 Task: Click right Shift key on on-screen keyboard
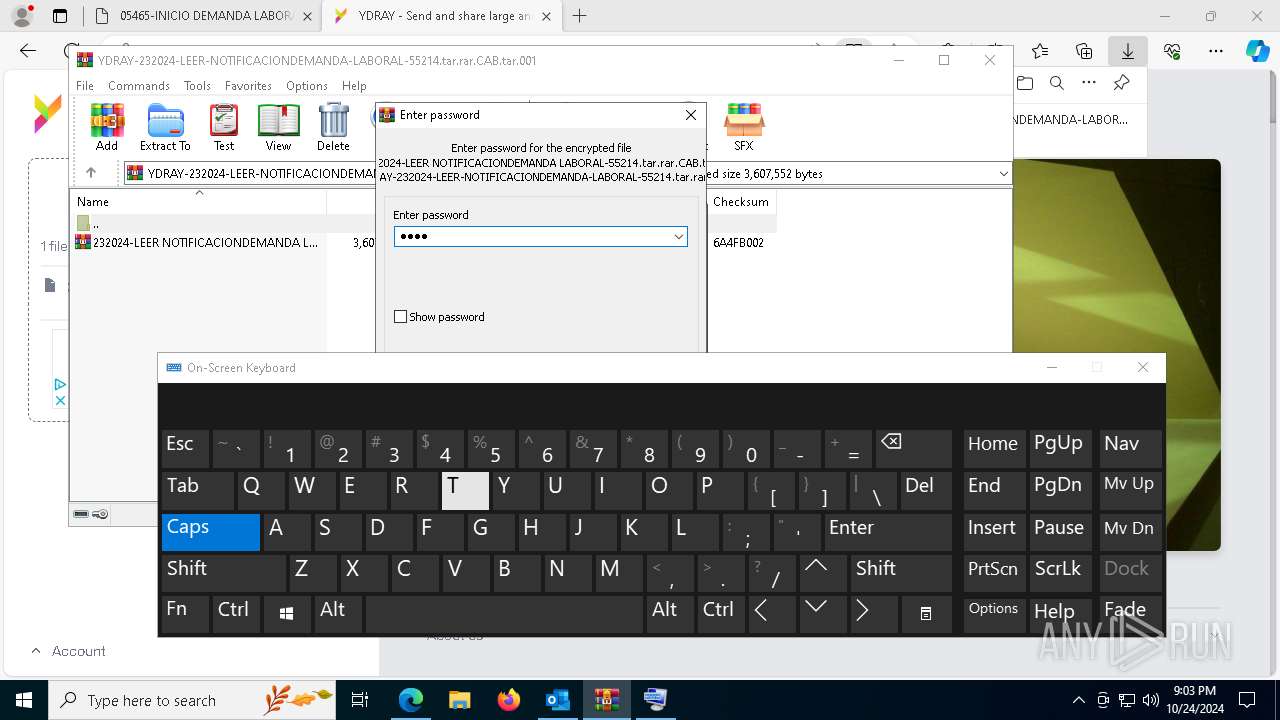click(x=901, y=573)
